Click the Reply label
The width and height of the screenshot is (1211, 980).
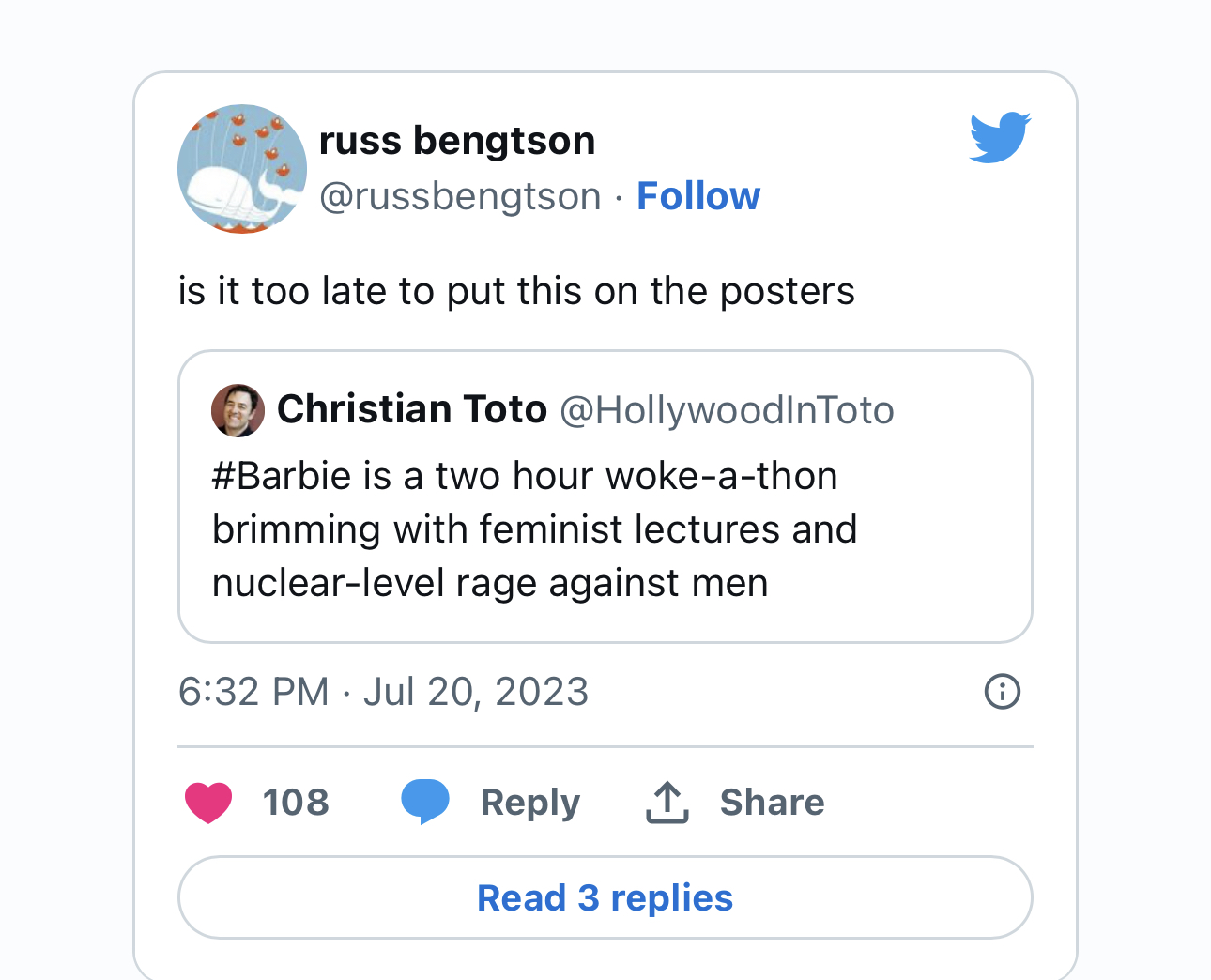point(530,803)
